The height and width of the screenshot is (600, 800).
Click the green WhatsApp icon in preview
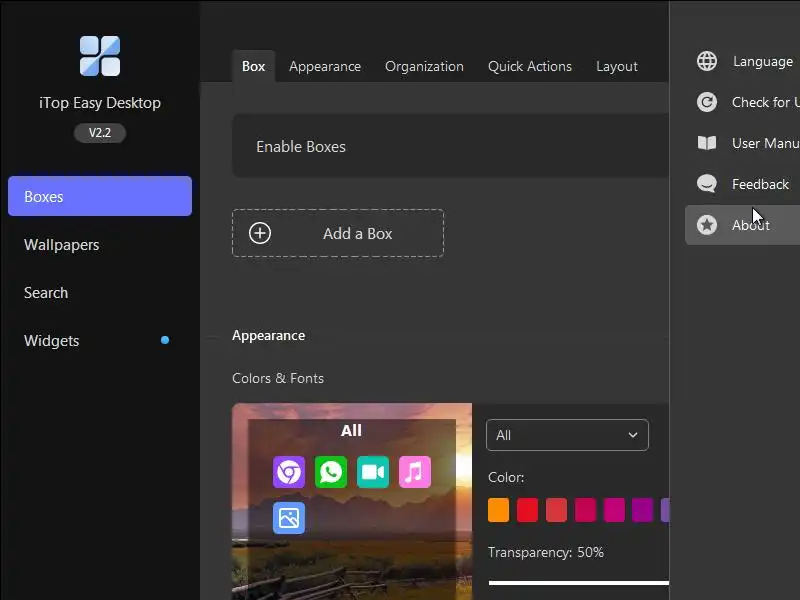click(331, 472)
